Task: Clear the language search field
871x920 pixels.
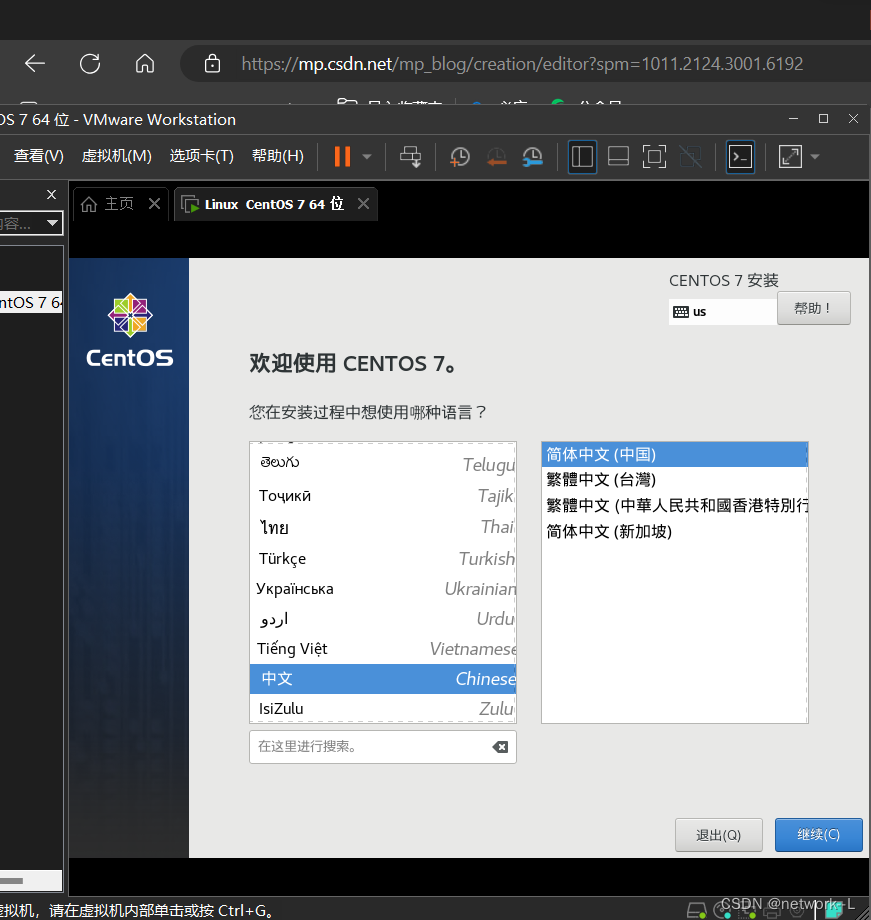Action: [500, 747]
